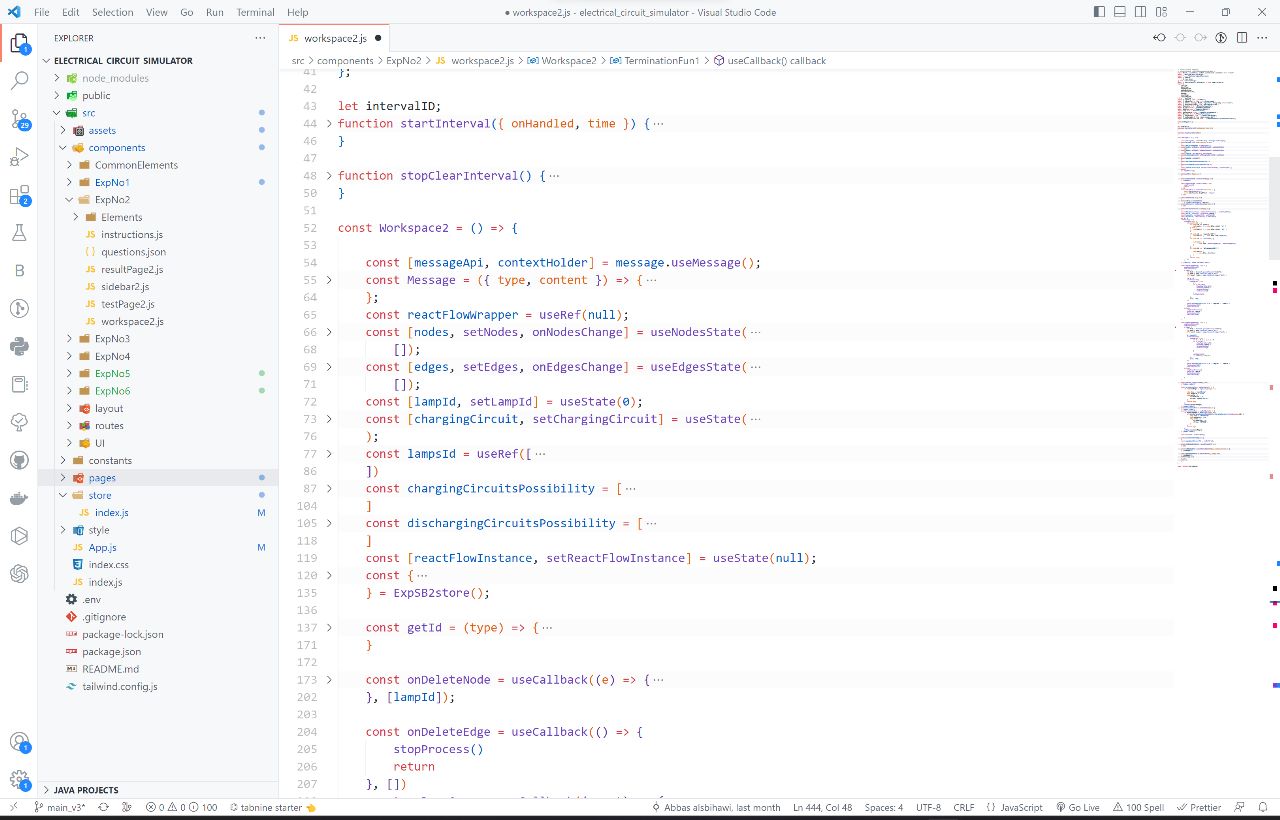The image size is (1280, 820).
Task: Open the Terminal menu
Action: (x=255, y=12)
